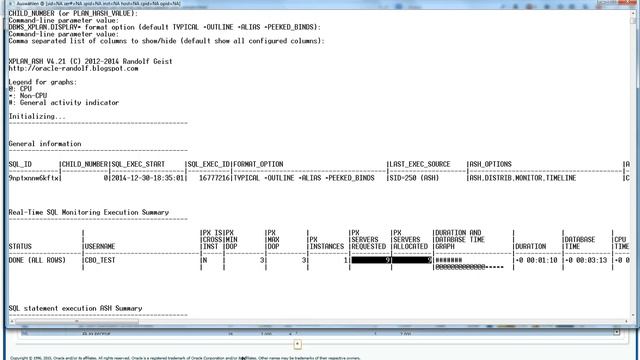The width and height of the screenshot is (640, 360).
Task: Click the Oracle copyright notice in background window
Action: (185, 358)
